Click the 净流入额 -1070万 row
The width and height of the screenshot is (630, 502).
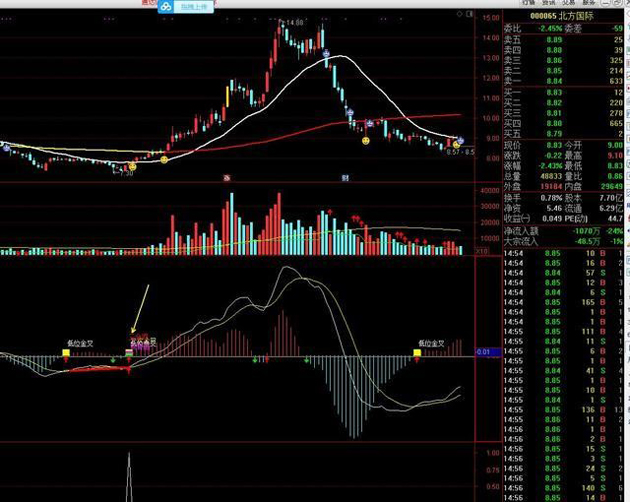[563, 231]
